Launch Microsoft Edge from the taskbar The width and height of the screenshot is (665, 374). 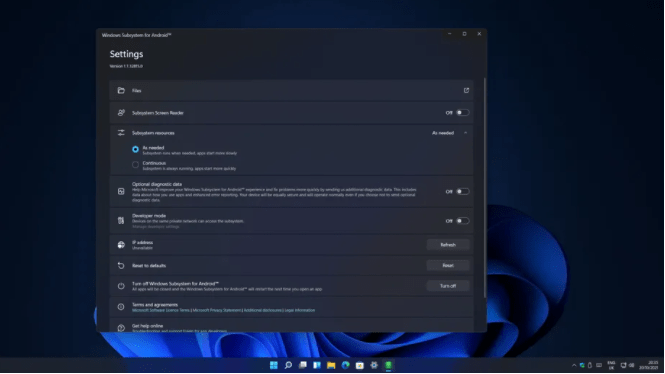tap(345, 365)
